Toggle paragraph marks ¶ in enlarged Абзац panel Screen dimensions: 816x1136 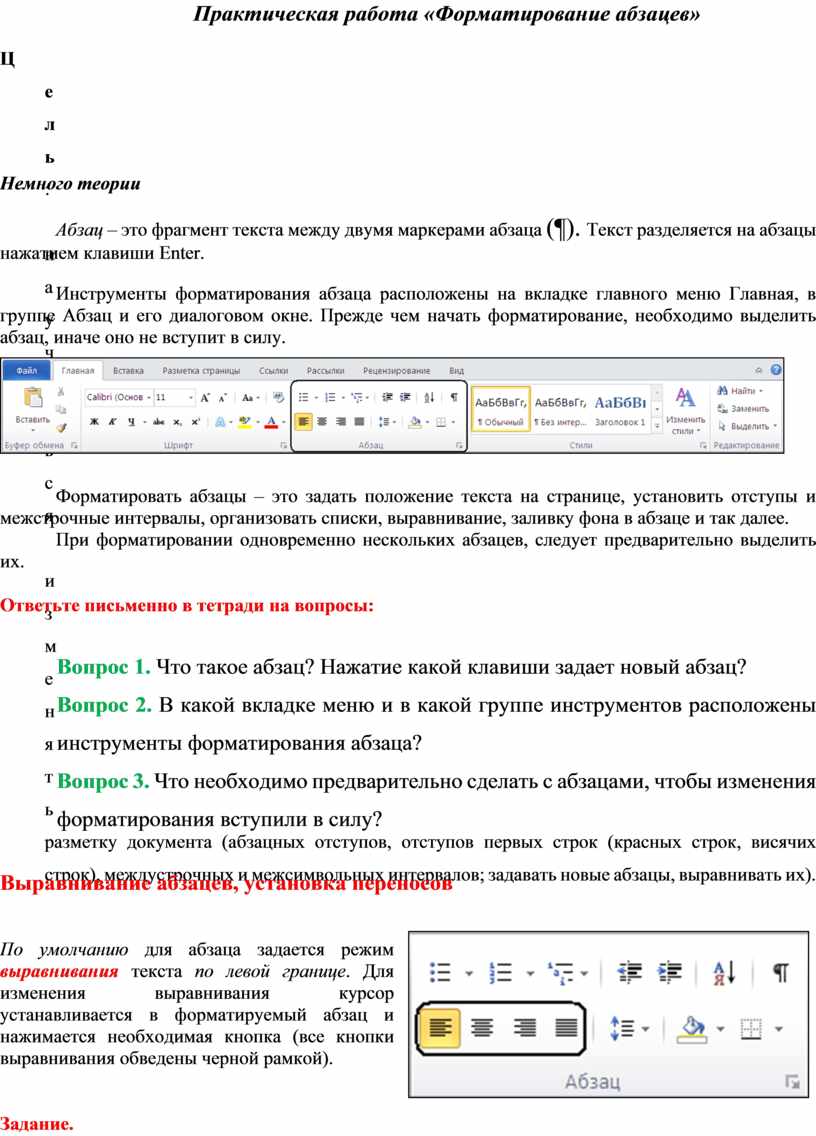click(780, 972)
